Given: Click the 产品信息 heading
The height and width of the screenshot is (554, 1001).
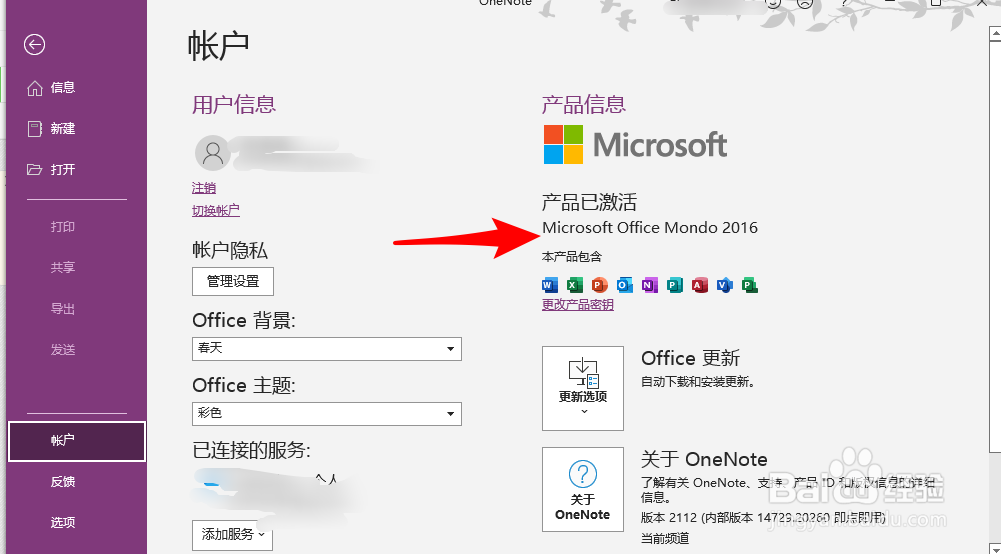Looking at the screenshot, I should point(584,105).
